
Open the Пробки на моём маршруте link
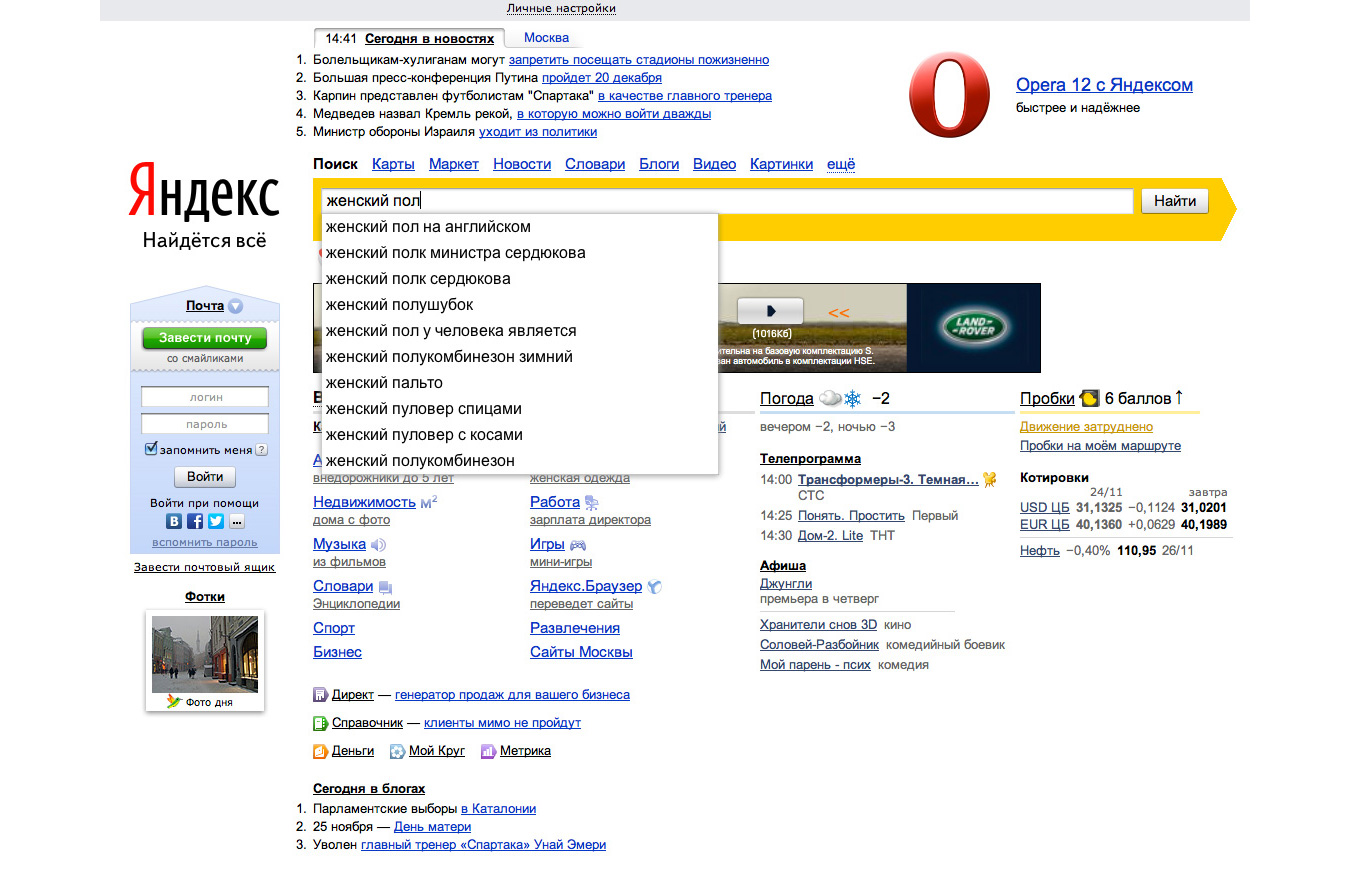click(x=1100, y=446)
